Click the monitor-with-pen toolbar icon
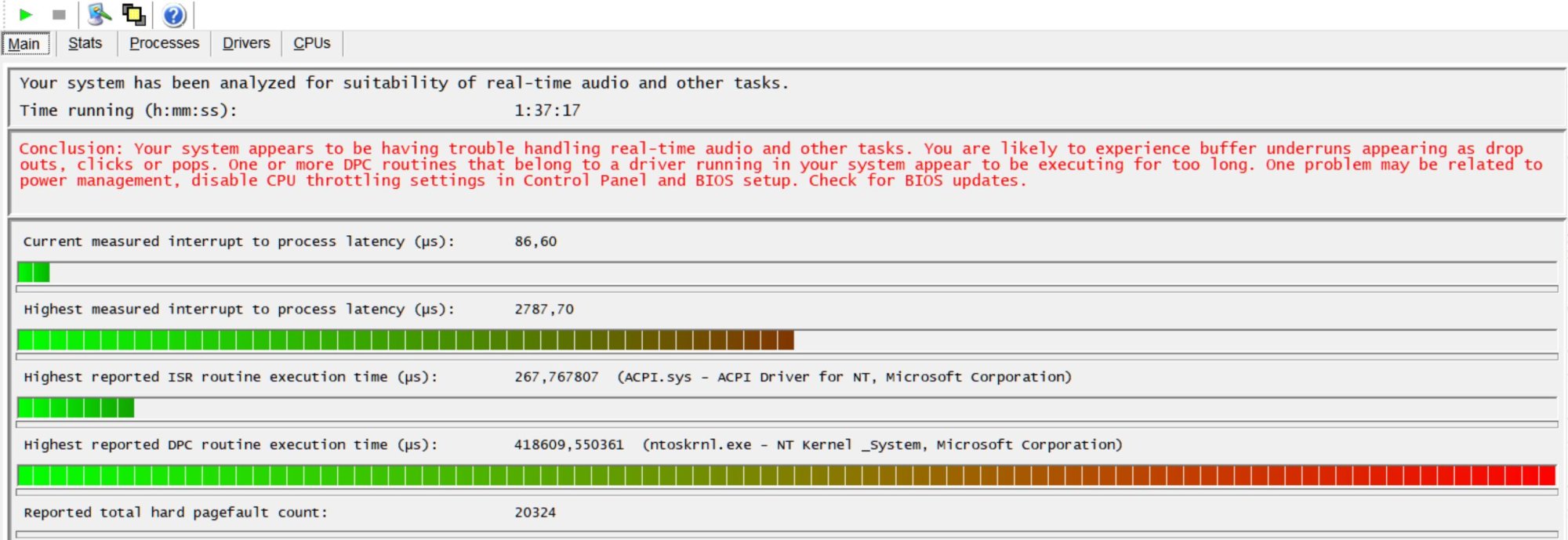Image resolution: width=1568 pixels, height=540 pixels. coord(100,14)
